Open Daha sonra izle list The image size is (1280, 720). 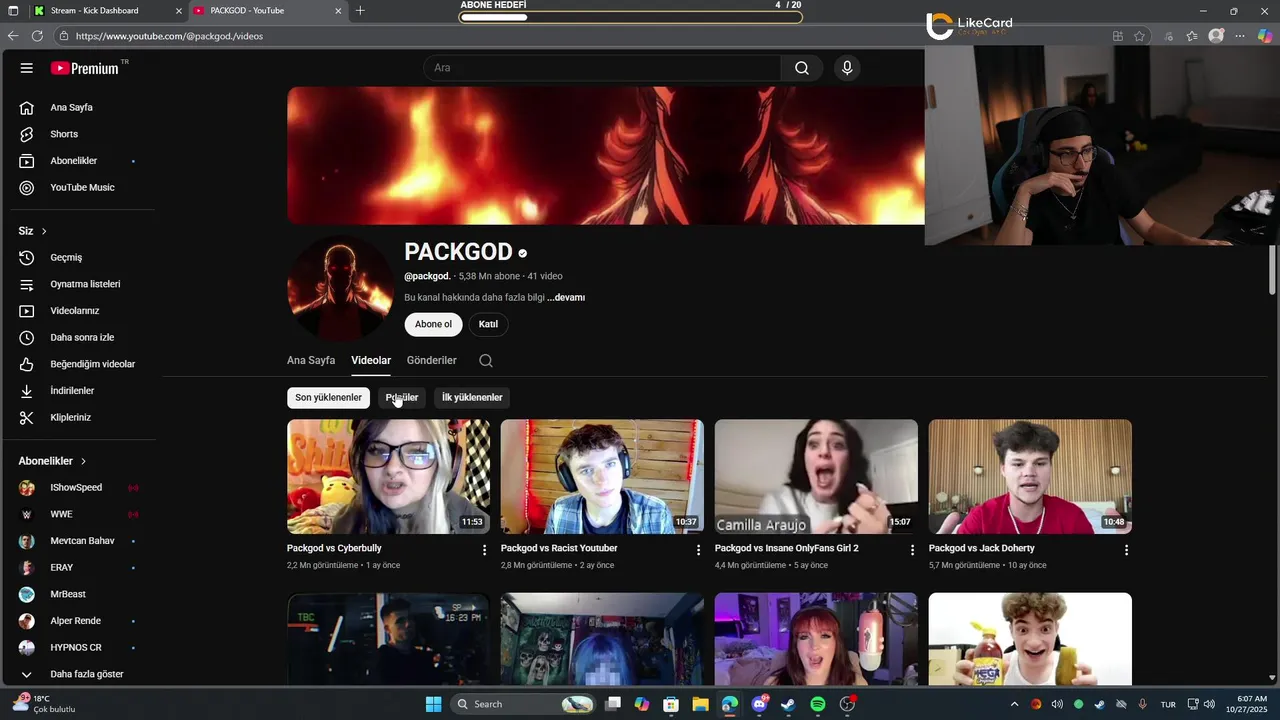(81, 337)
